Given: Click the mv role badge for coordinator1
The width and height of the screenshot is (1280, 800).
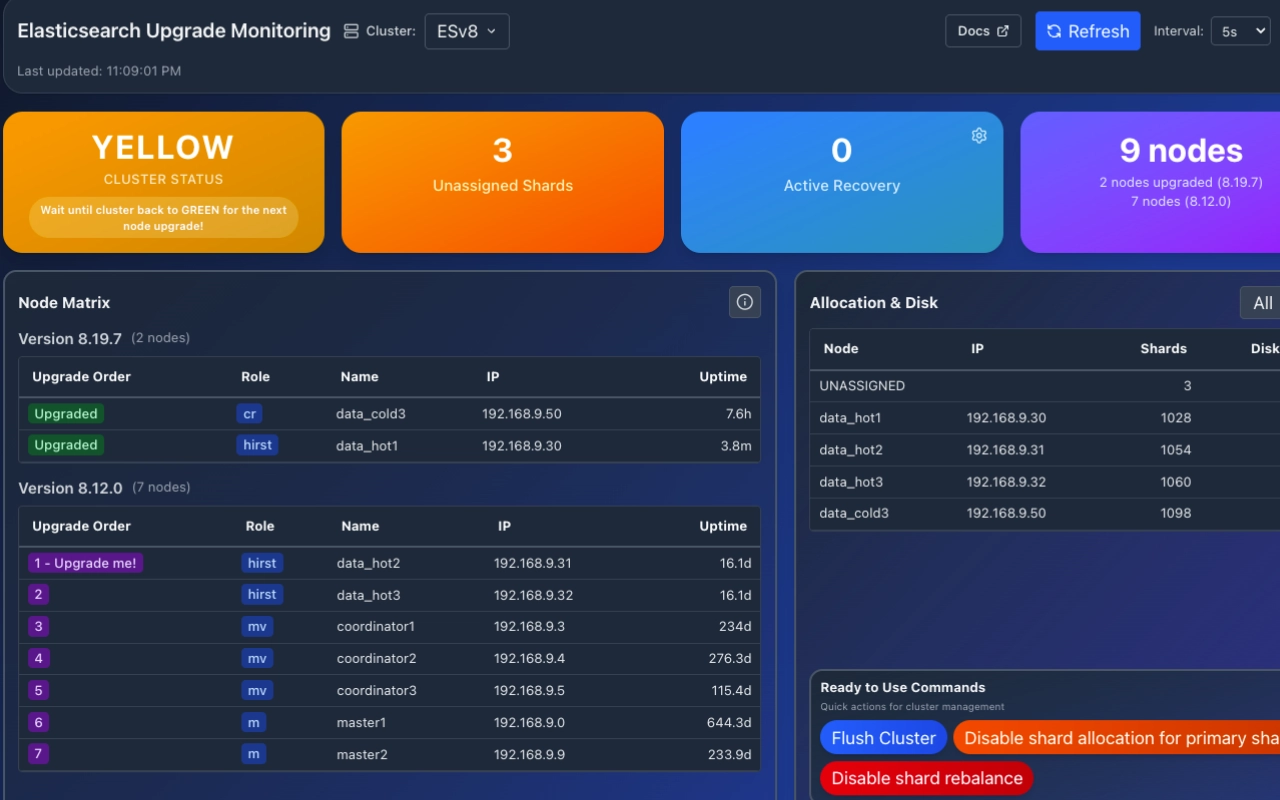Looking at the screenshot, I should point(257,627).
